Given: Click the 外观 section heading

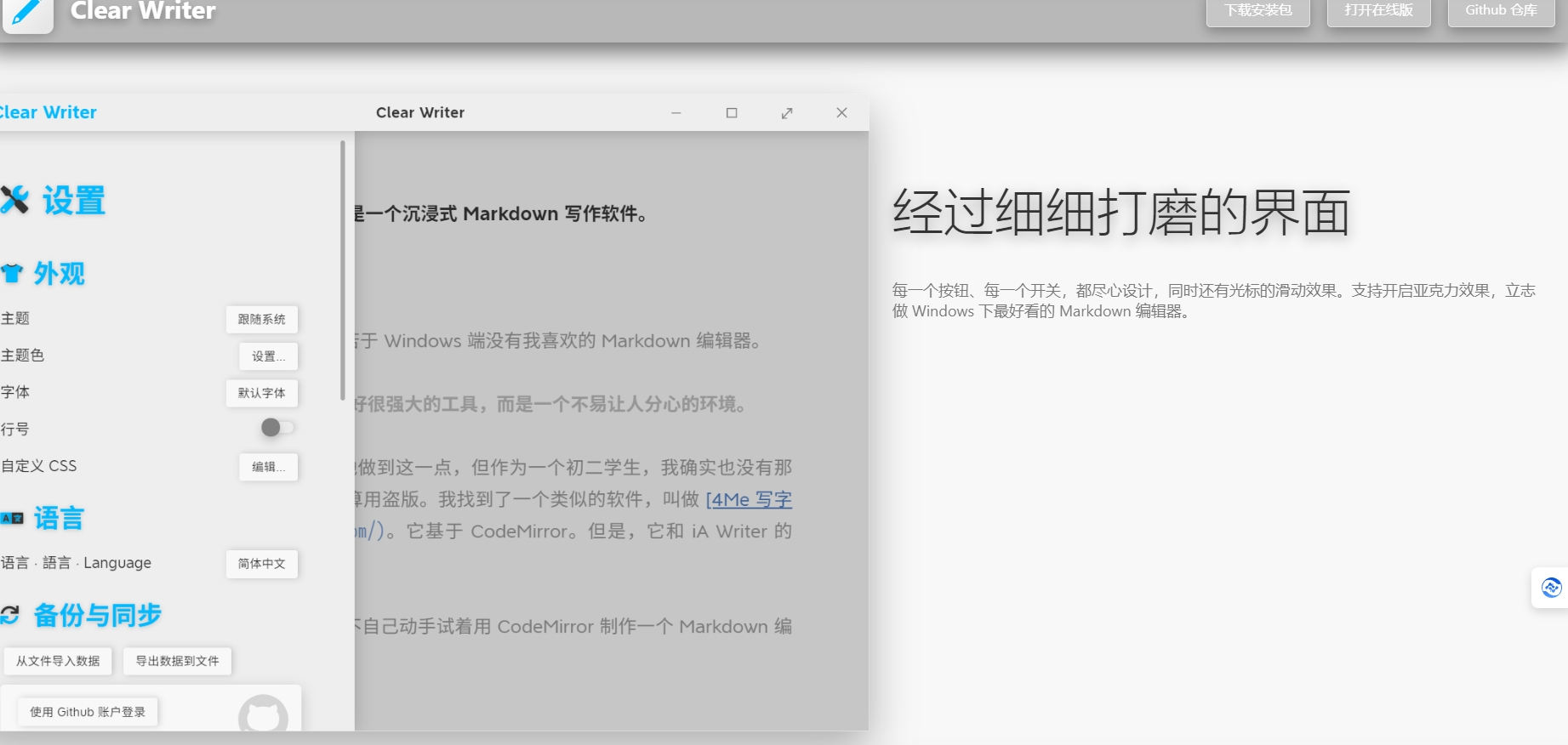Looking at the screenshot, I should (60, 274).
